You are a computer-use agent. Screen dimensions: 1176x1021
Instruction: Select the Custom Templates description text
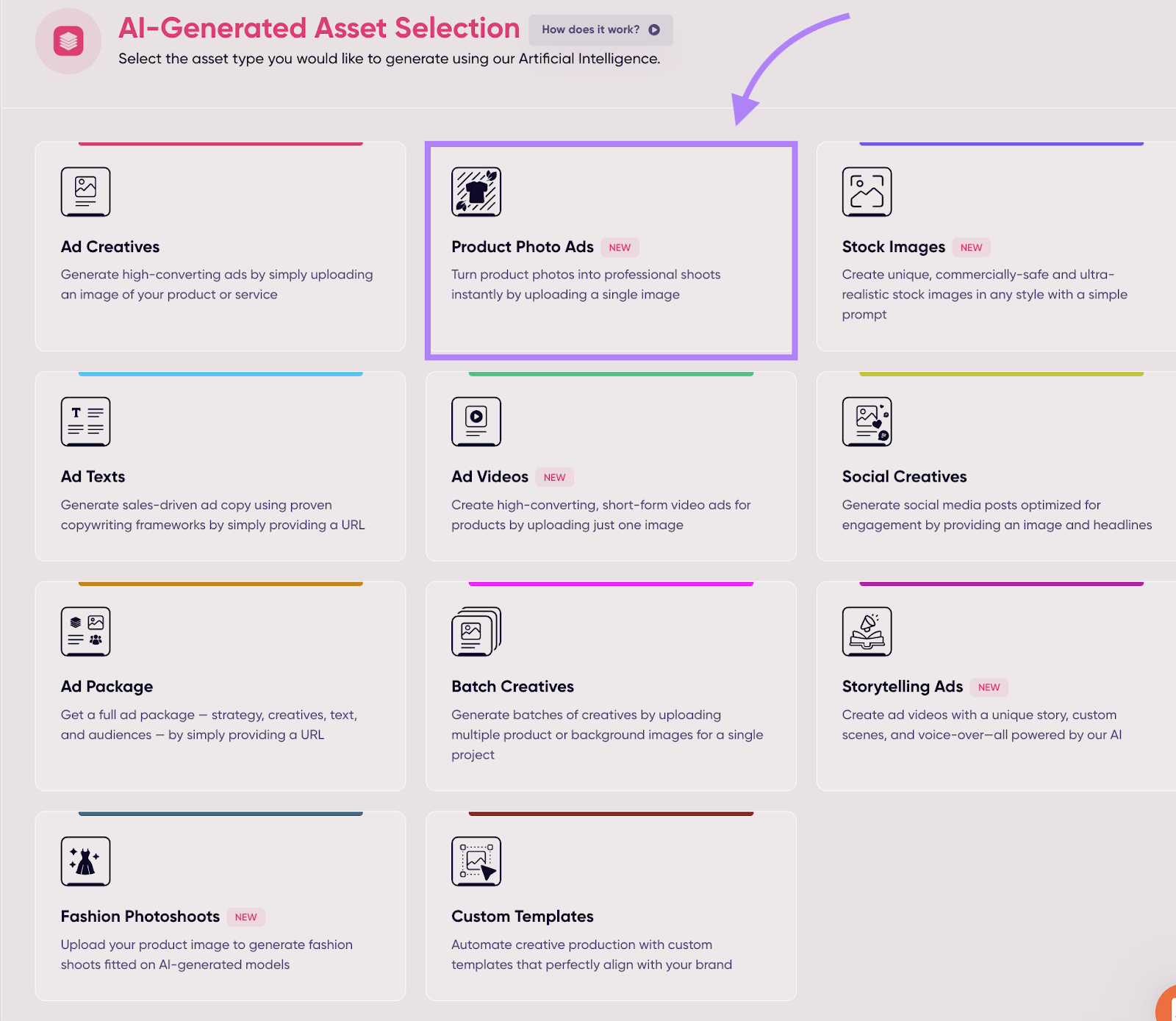point(592,955)
